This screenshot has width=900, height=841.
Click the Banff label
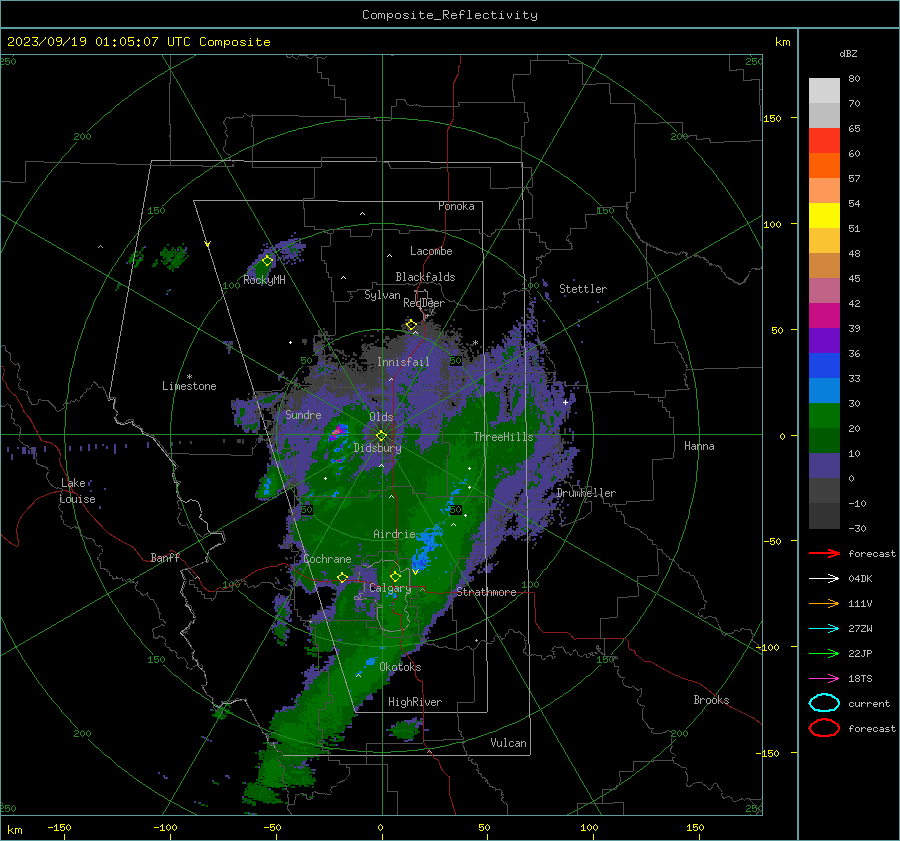(x=165, y=557)
